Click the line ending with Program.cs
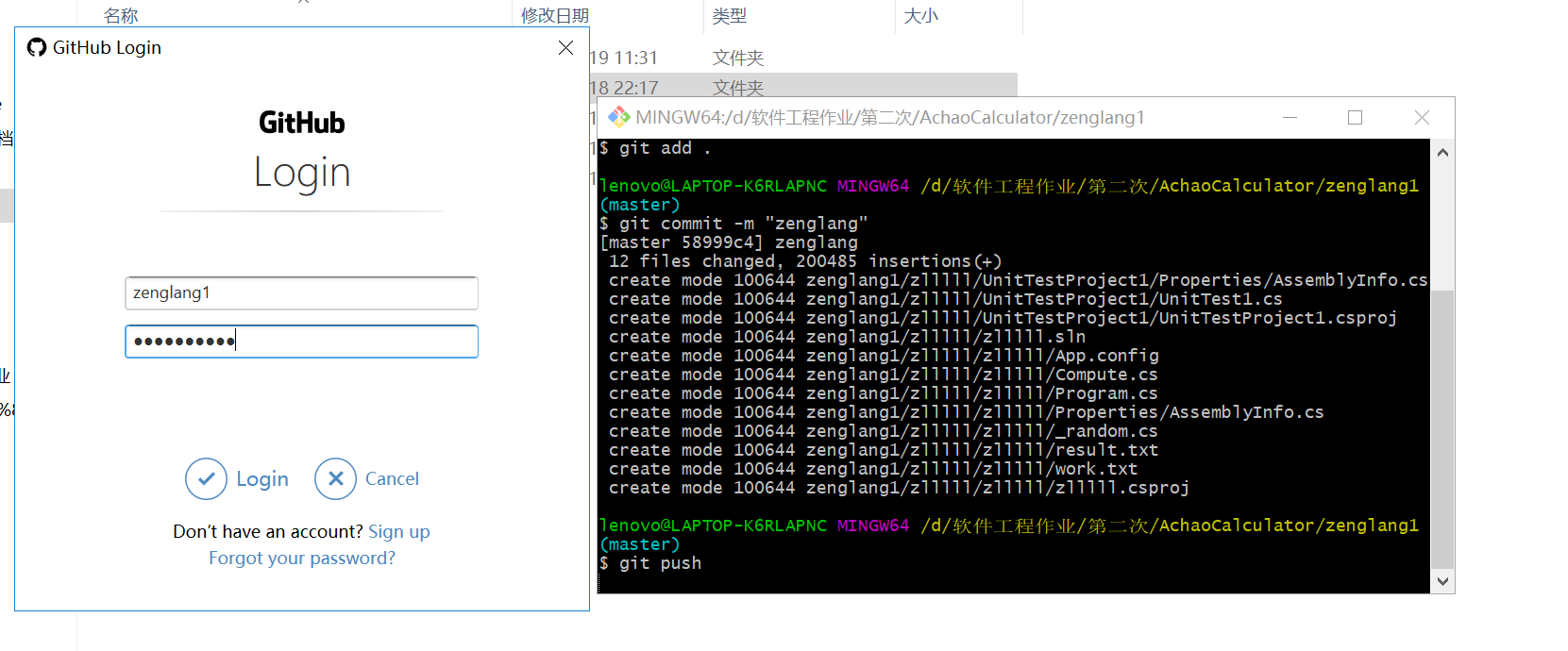This screenshot has height=651, width=1568. point(883,393)
